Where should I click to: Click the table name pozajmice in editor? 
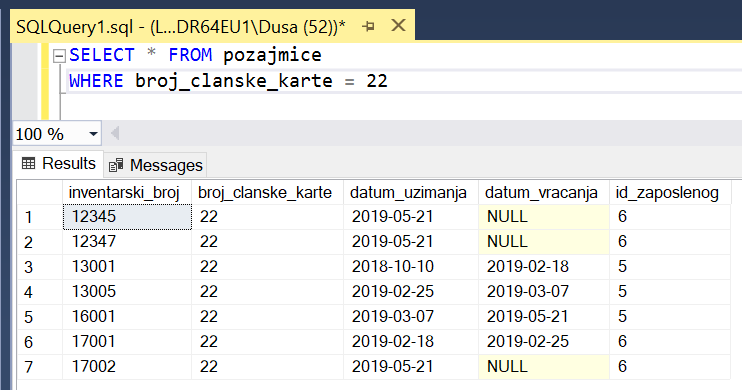tap(272, 55)
